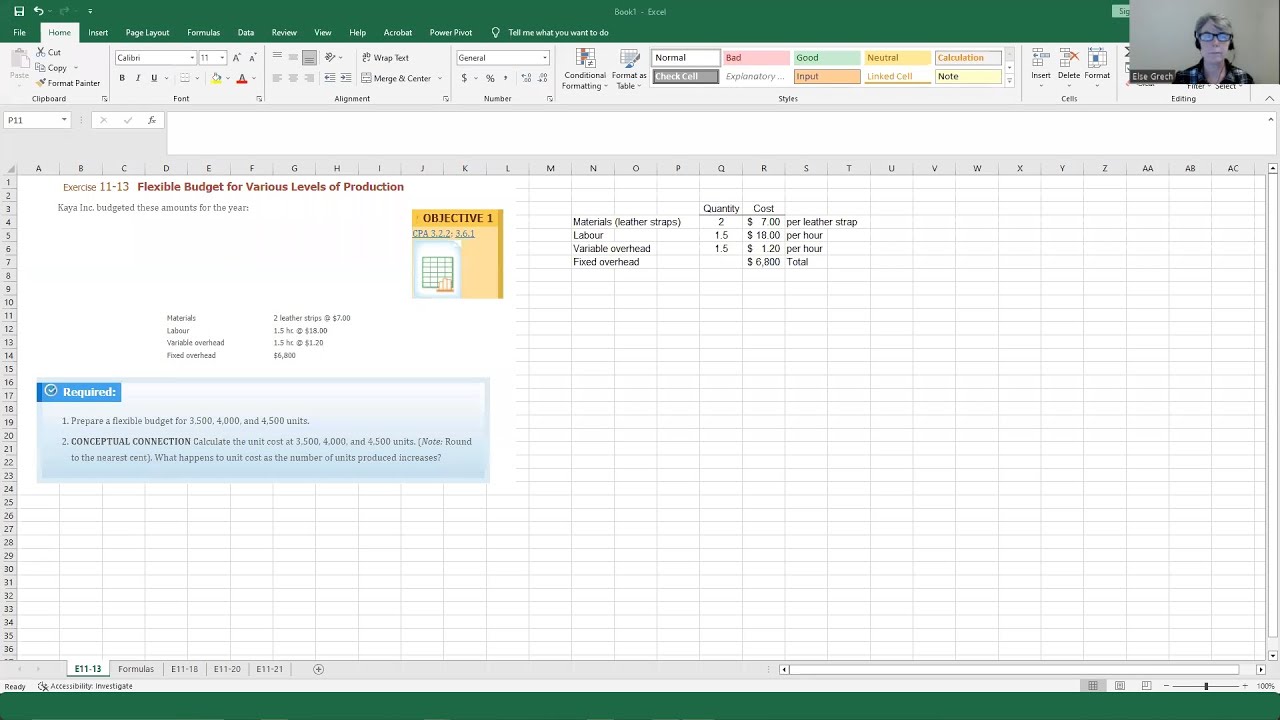
Task: Click Increase Indent icon
Action: pyautogui.click(x=344, y=78)
